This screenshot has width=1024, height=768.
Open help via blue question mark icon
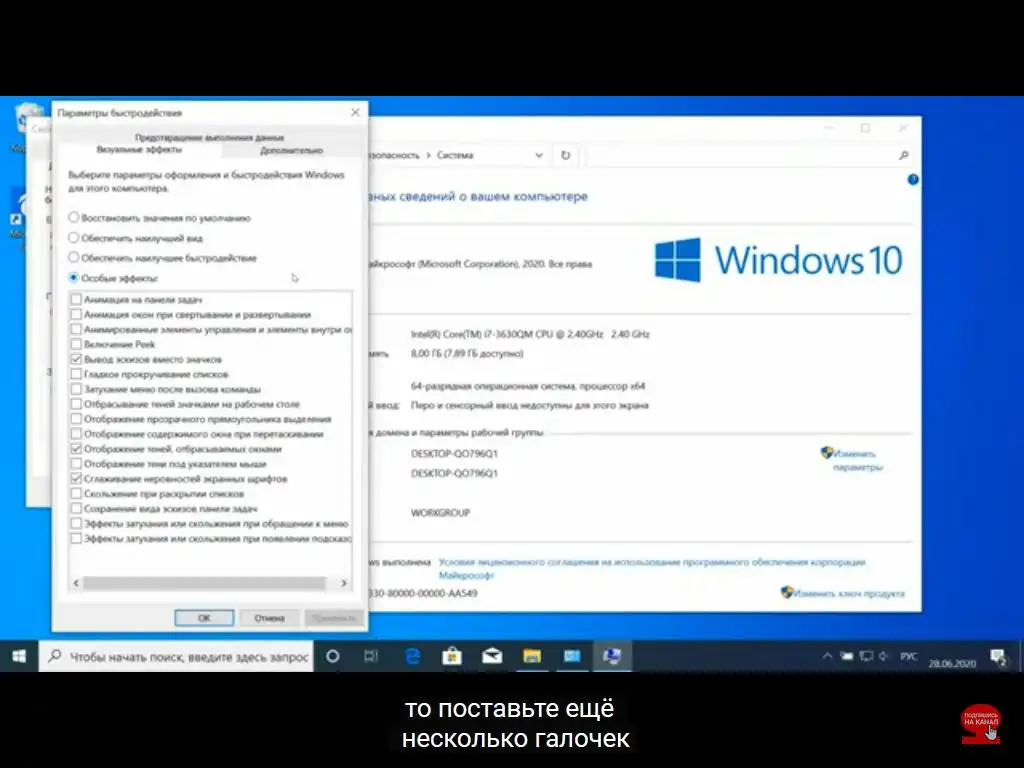913,180
